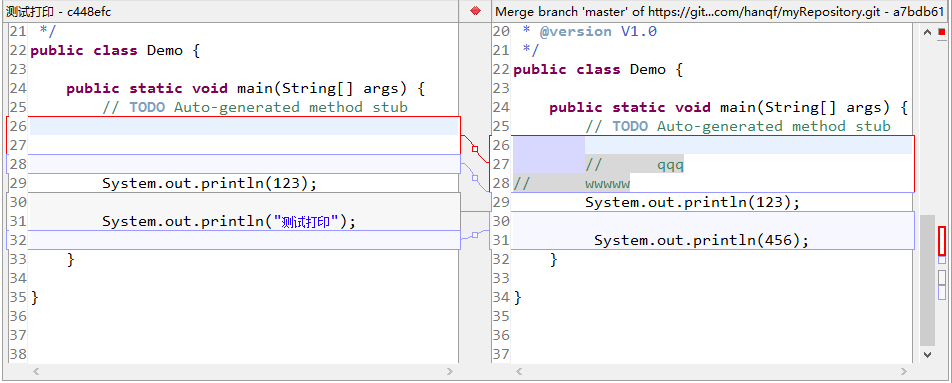Place cursor on println("测试打印") line
Viewport: 952px width, 383px height.
coord(244,222)
